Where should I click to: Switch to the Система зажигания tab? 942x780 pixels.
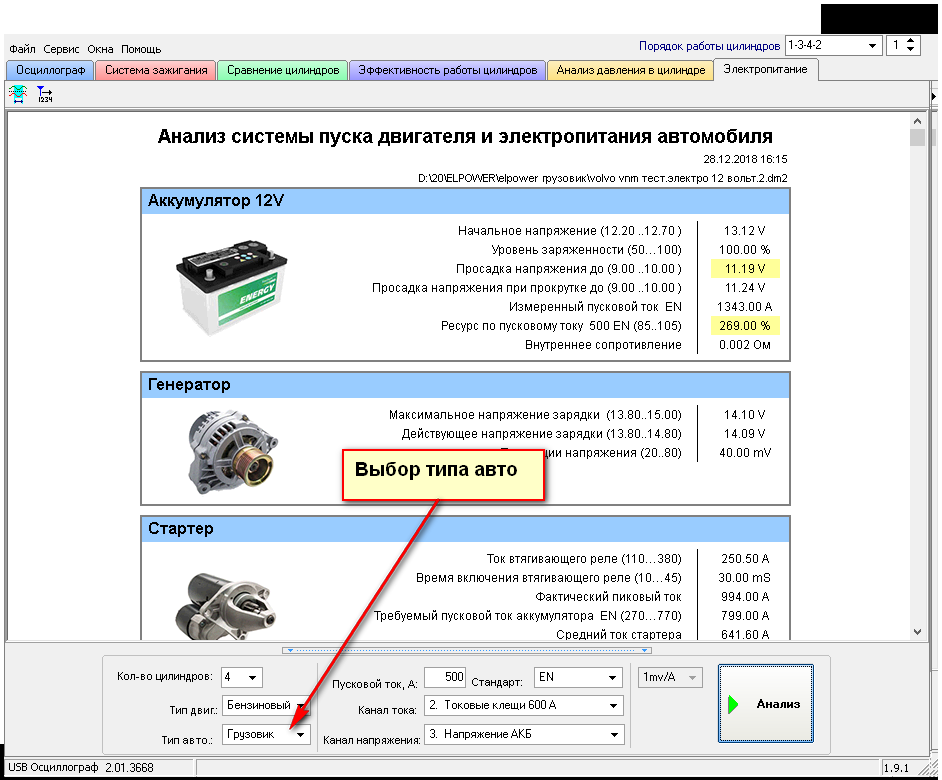click(x=156, y=70)
